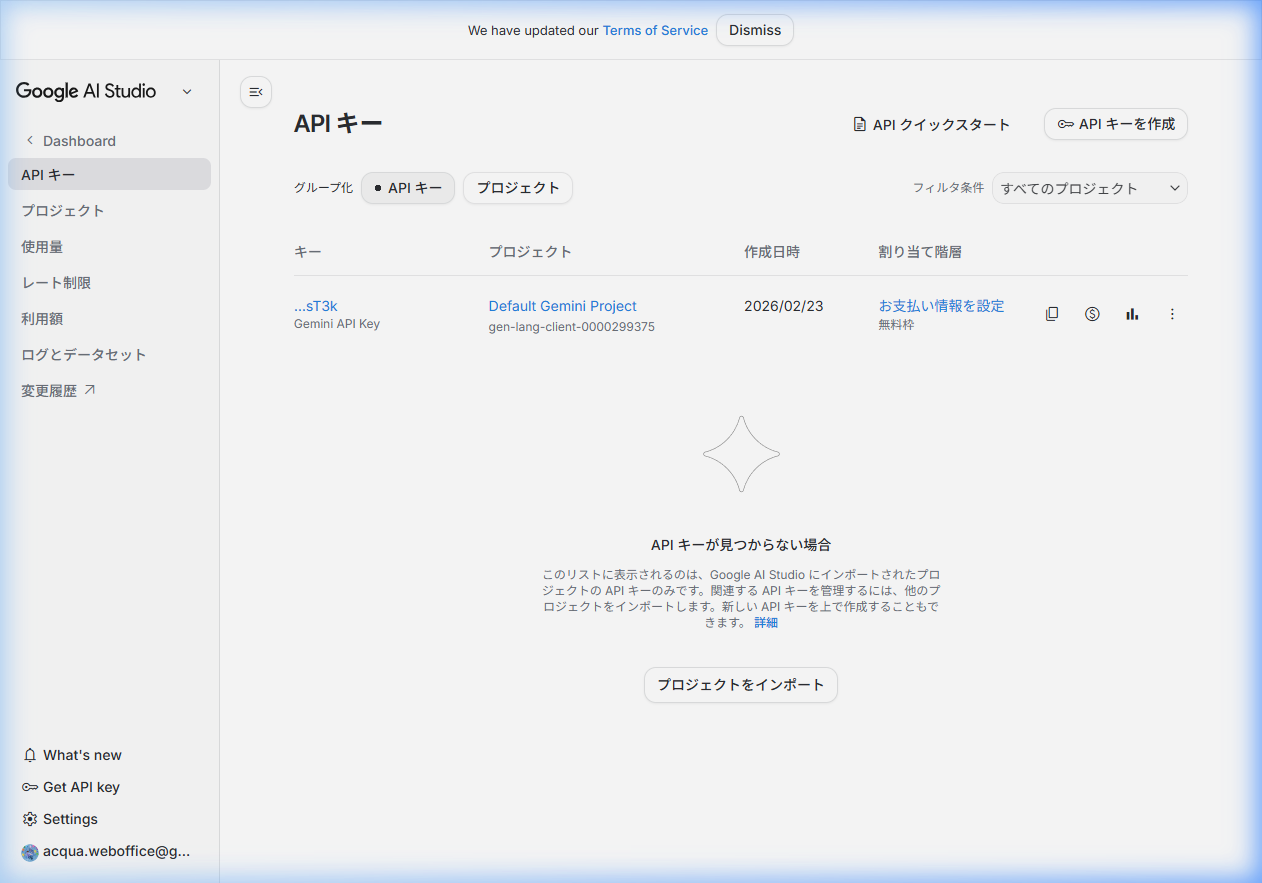Click the 割り当て階層 column header
The width and height of the screenshot is (1262, 883).
920,252
